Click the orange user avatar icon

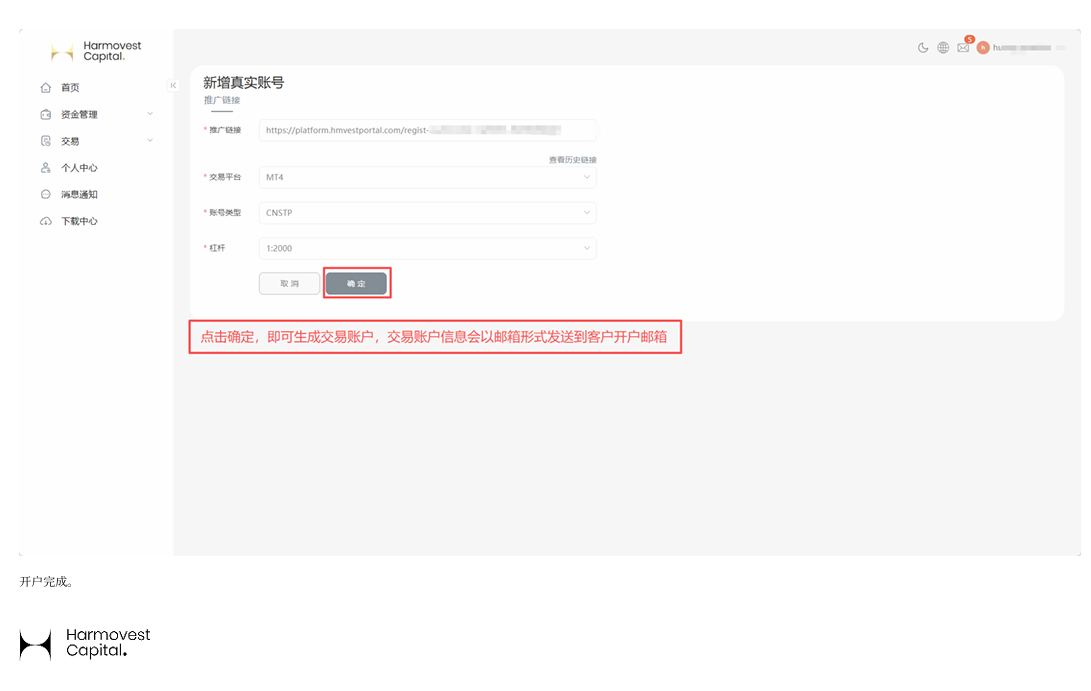(983, 47)
